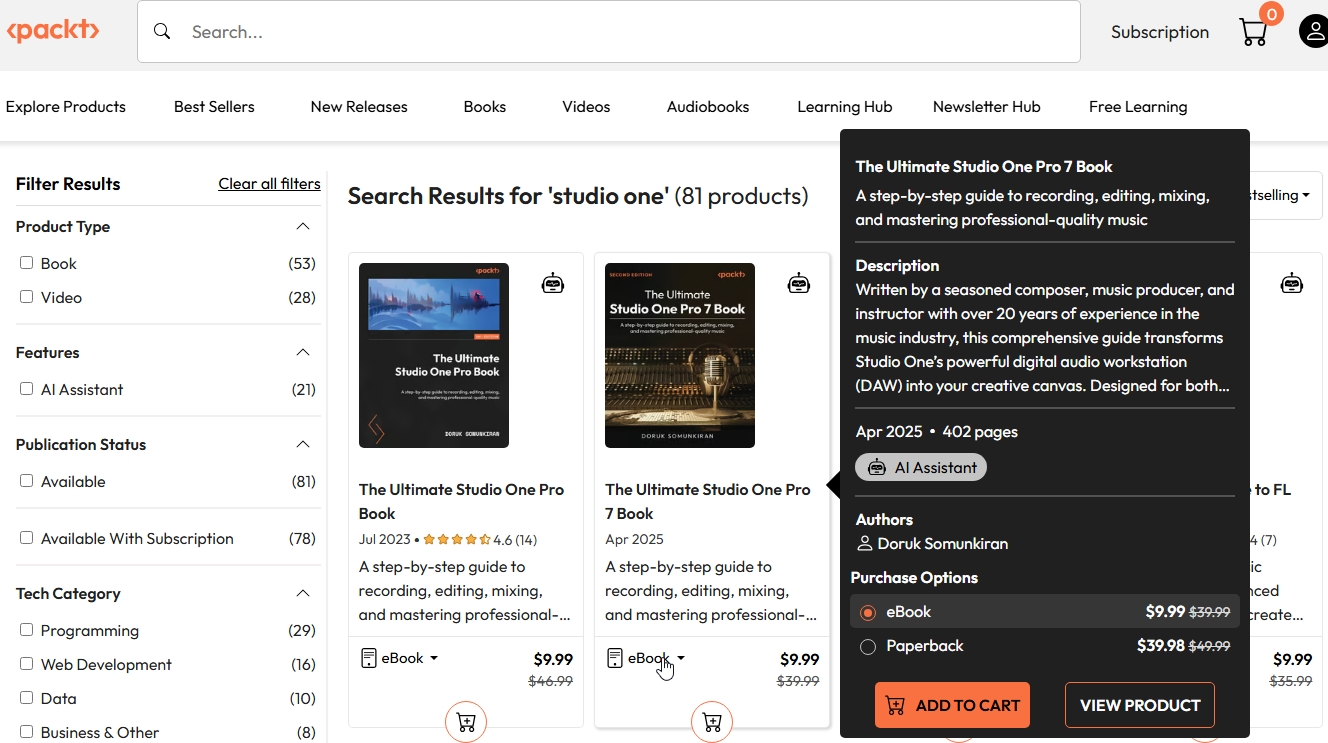Click the search magnifier icon

click(162, 32)
